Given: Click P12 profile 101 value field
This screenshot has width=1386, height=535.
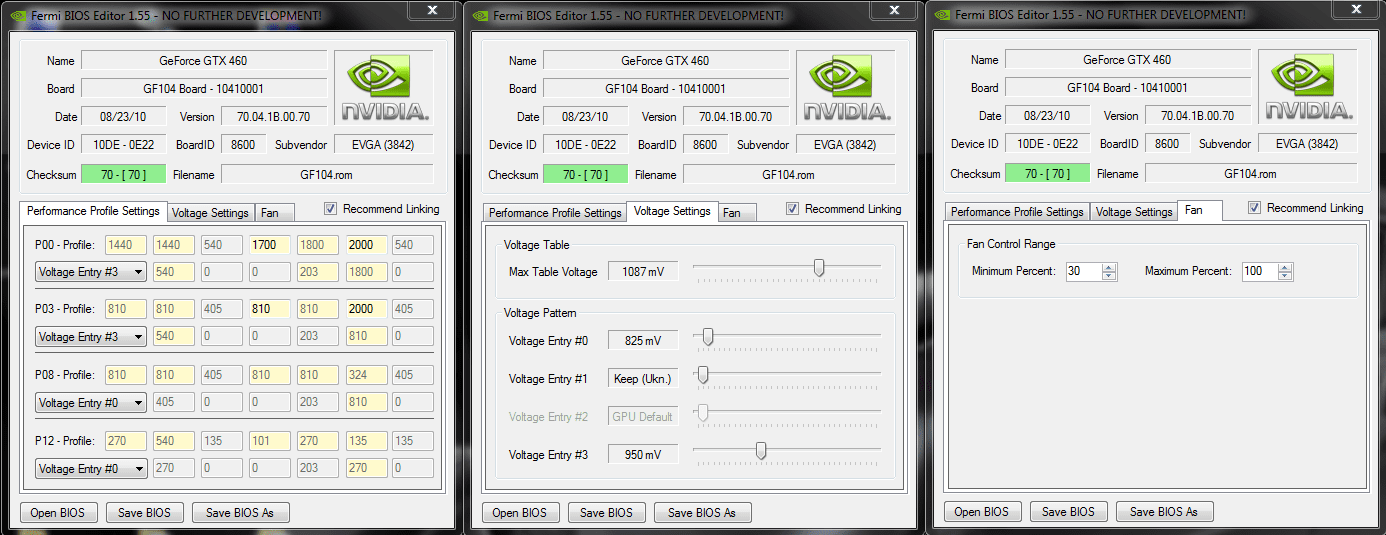Looking at the screenshot, I should point(270,441).
